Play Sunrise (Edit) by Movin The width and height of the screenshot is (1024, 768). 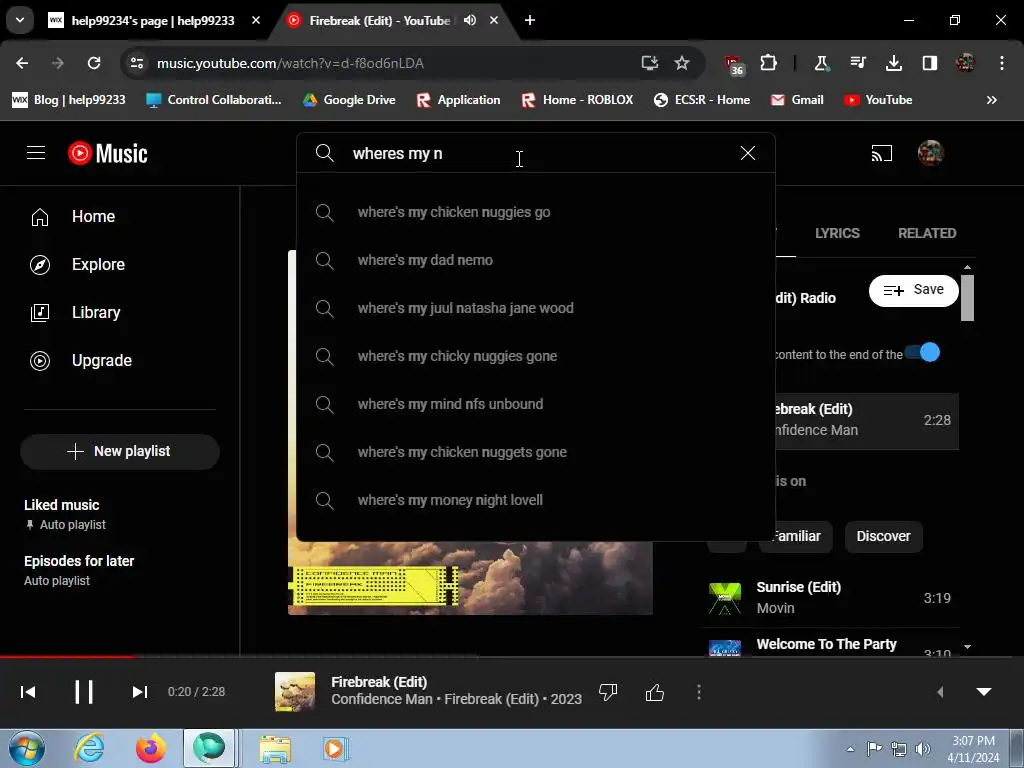coord(829,598)
